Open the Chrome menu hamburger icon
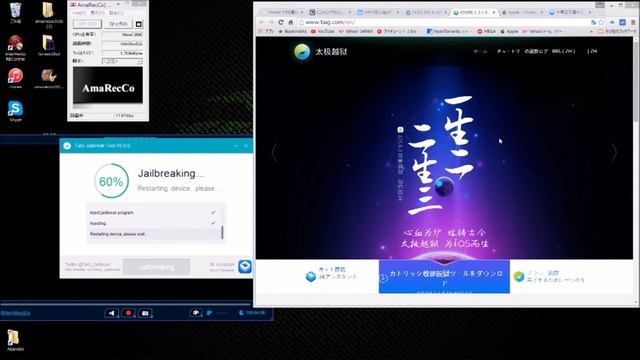Image resolution: width=640 pixels, height=360 pixels. (633, 22)
